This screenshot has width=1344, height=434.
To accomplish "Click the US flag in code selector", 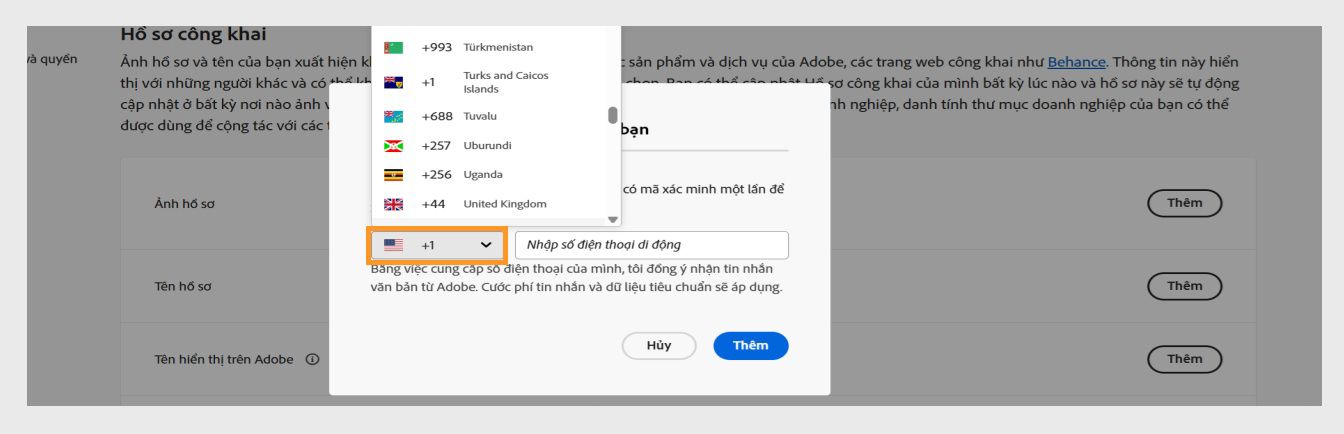I will click(x=394, y=245).
